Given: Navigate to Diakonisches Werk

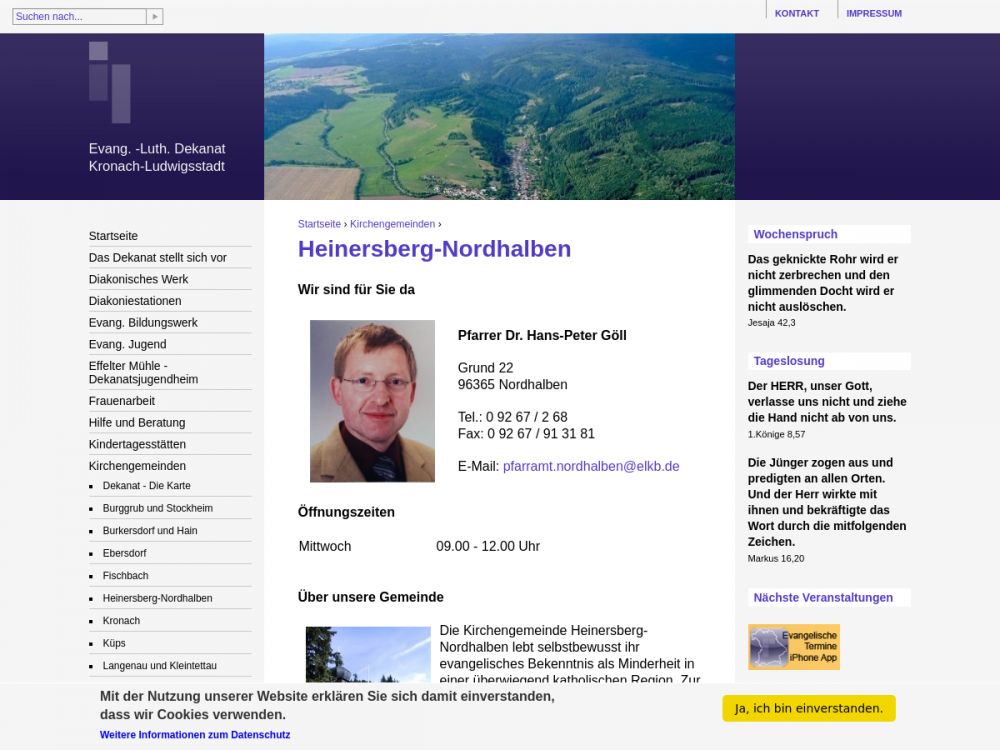Looking at the screenshot, I should click(x=138, y=279).
